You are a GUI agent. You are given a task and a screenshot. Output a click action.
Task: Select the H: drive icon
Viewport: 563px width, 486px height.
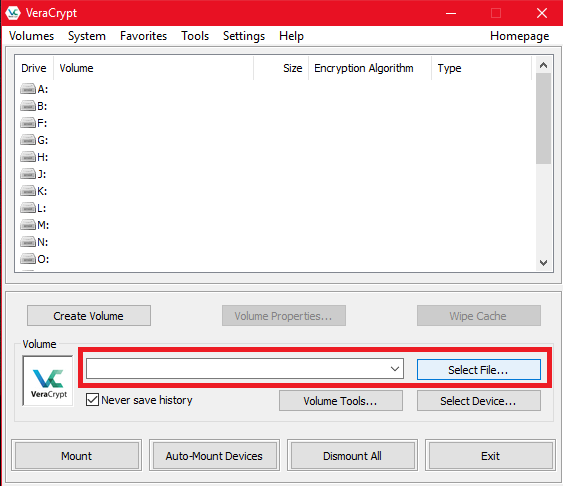click(x=28, y=157)
